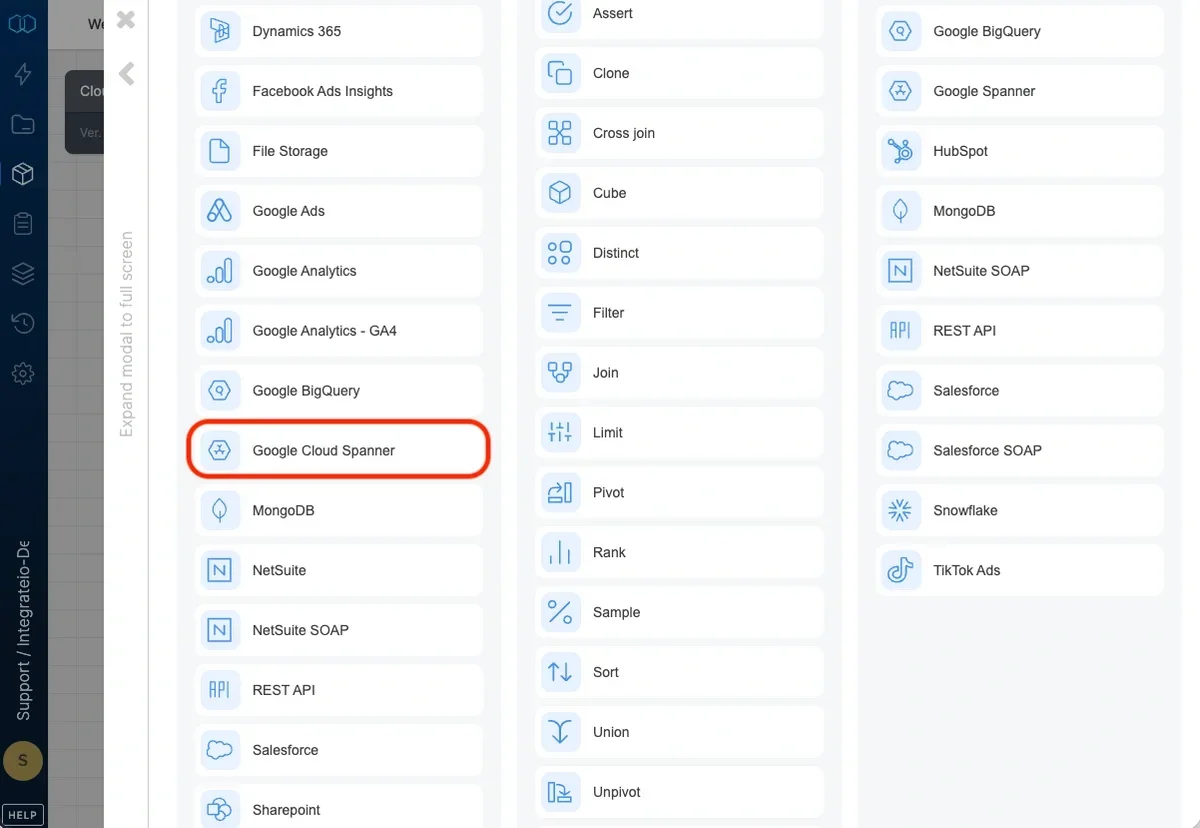Open the folder icon in the sidebar
Screen dimensions: 1200x828
pyautogui.click(x=23, y=124)
